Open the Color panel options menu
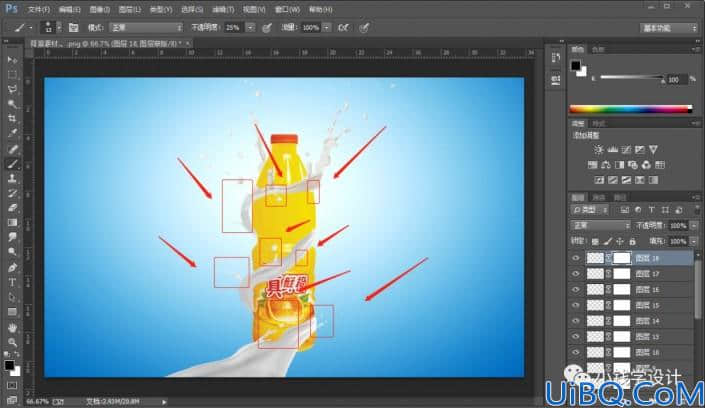 696,49
